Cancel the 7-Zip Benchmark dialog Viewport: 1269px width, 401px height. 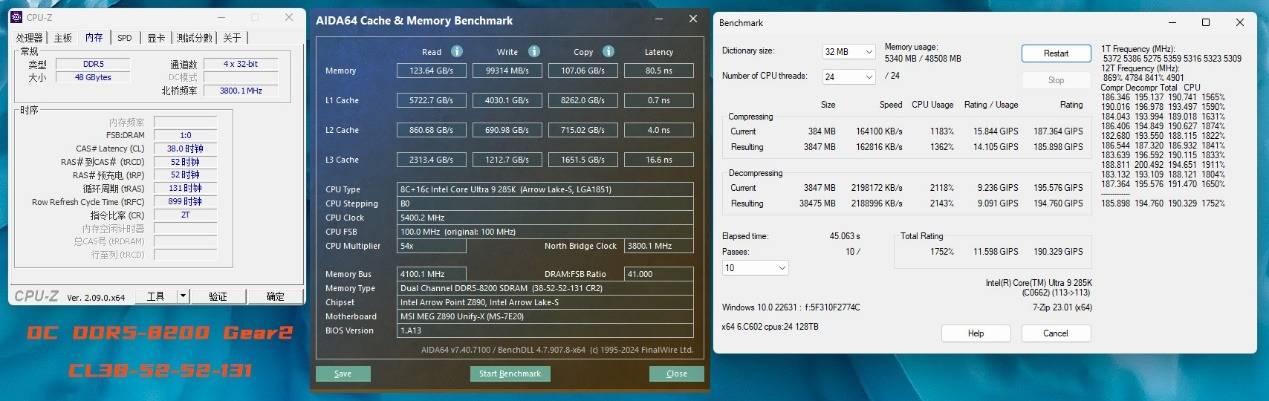[1054, 333]
